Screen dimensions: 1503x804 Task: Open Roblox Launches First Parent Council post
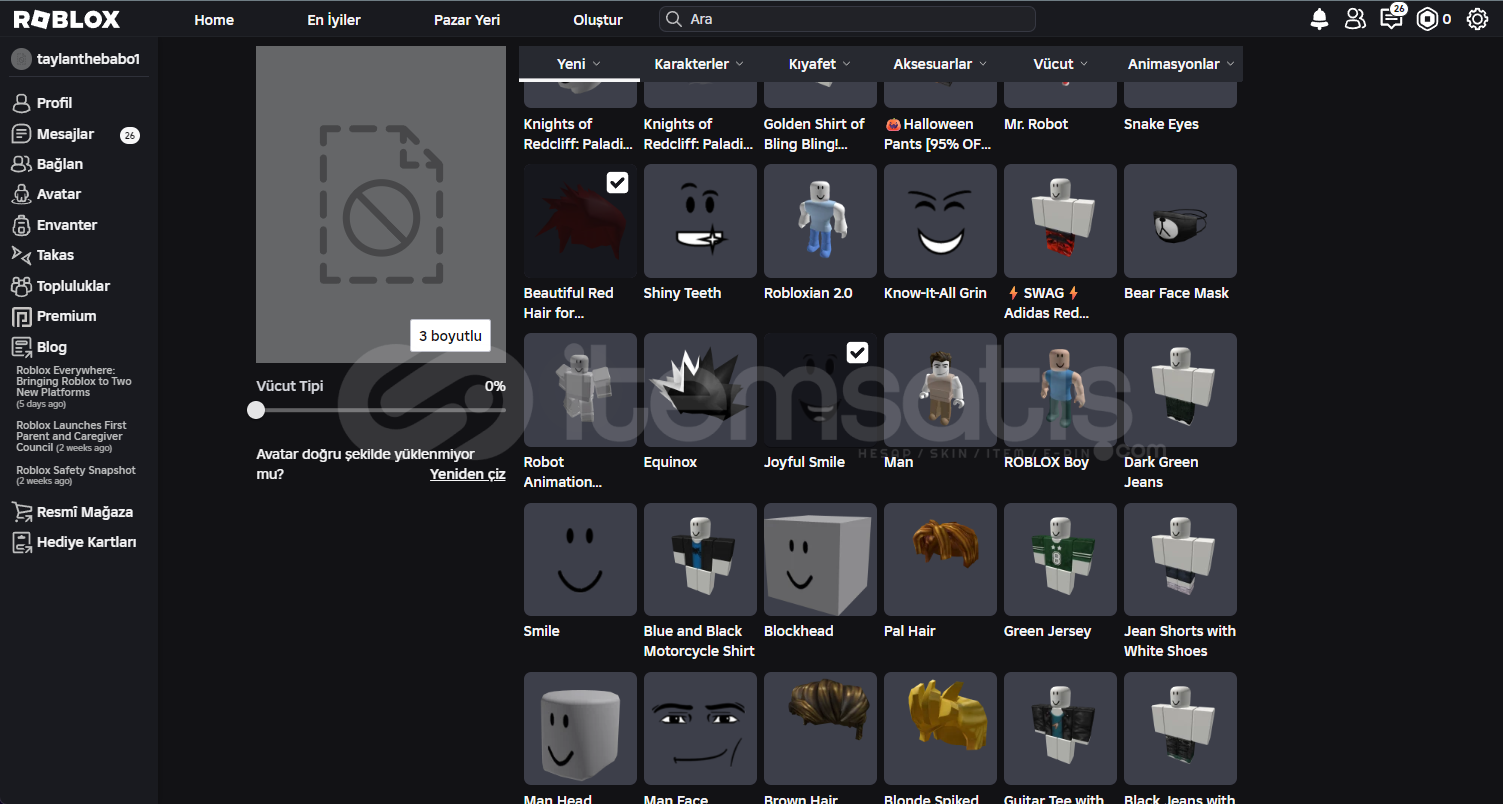point(71,437)
